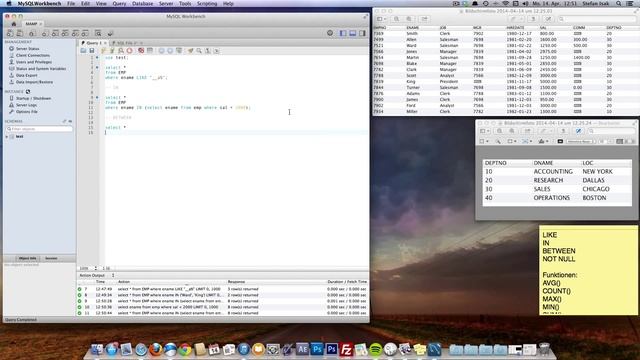Viewport: 640px width, 360px height.
Task: Click the Filter objects search field
Action: click(40, 129)
